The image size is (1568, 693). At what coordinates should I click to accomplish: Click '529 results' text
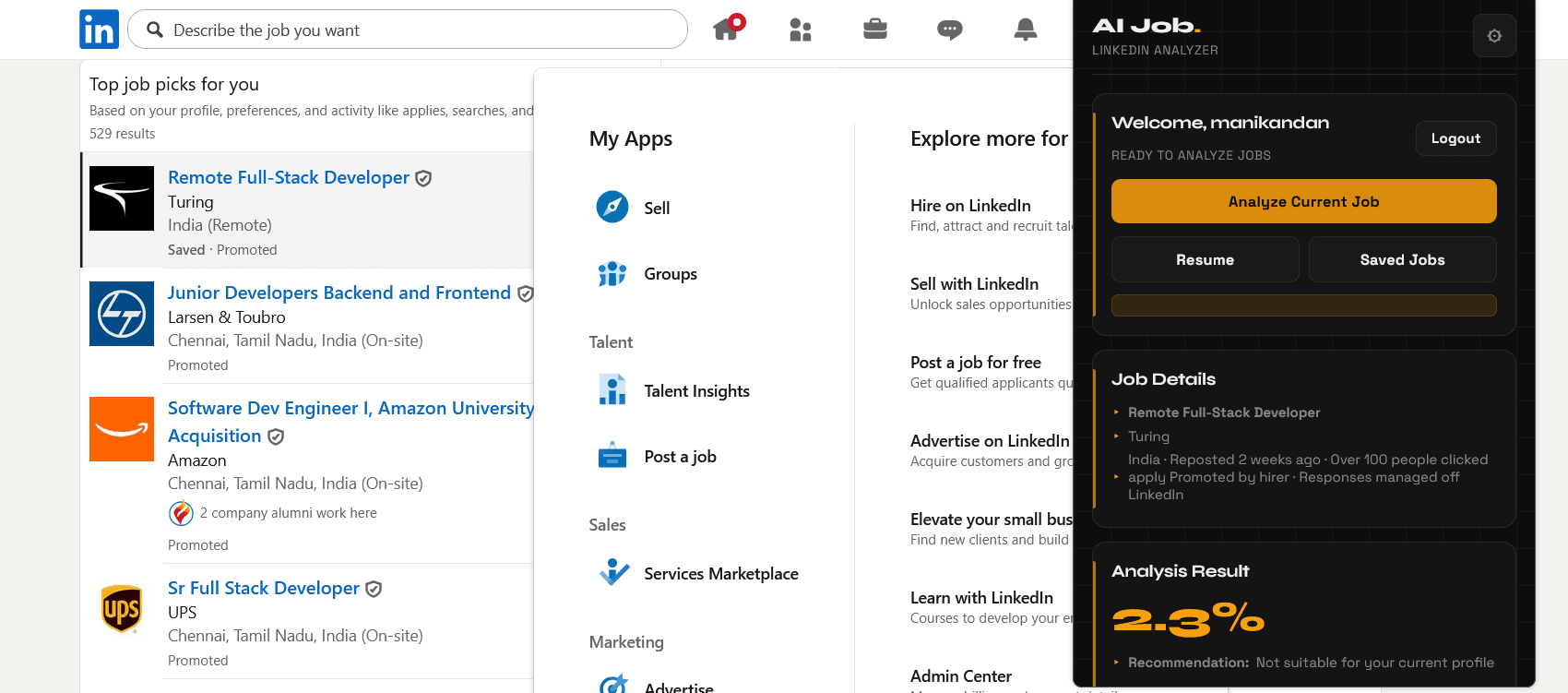122,133
